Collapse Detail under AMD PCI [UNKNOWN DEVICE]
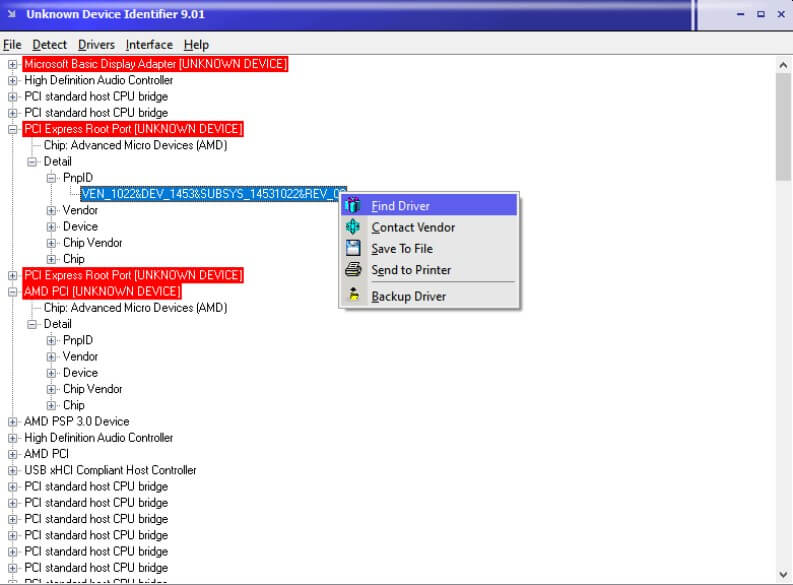 pos(32,324)
